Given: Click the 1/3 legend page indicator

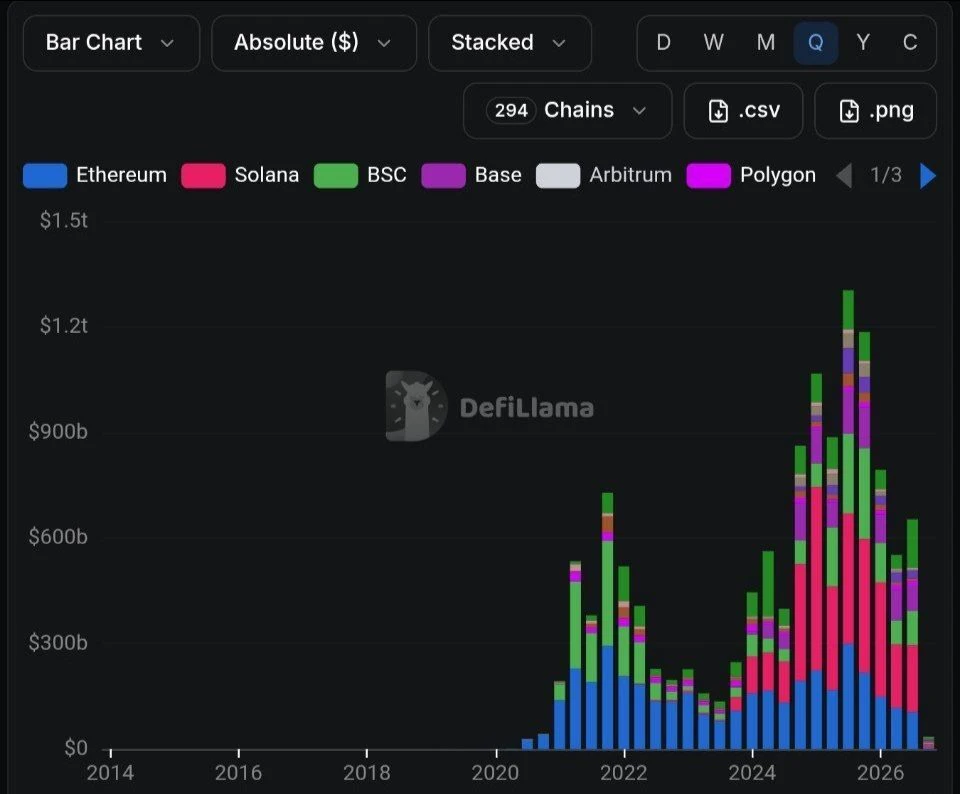Looking at the screenshot, I should 886,175.
